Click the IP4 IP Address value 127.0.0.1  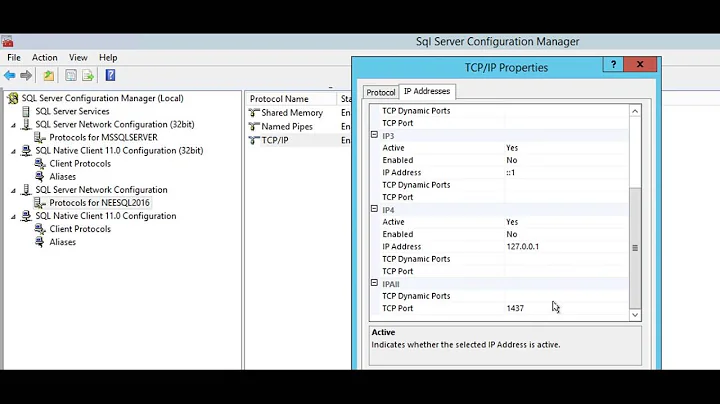[x=523, y=247]
